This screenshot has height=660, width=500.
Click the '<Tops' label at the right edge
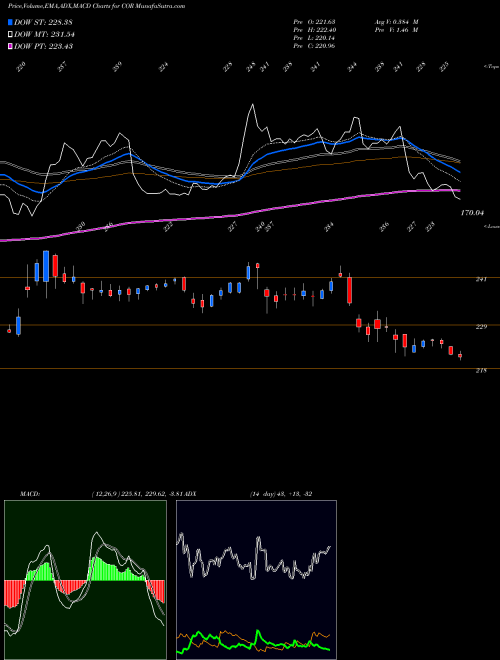(x=491, y=67)
